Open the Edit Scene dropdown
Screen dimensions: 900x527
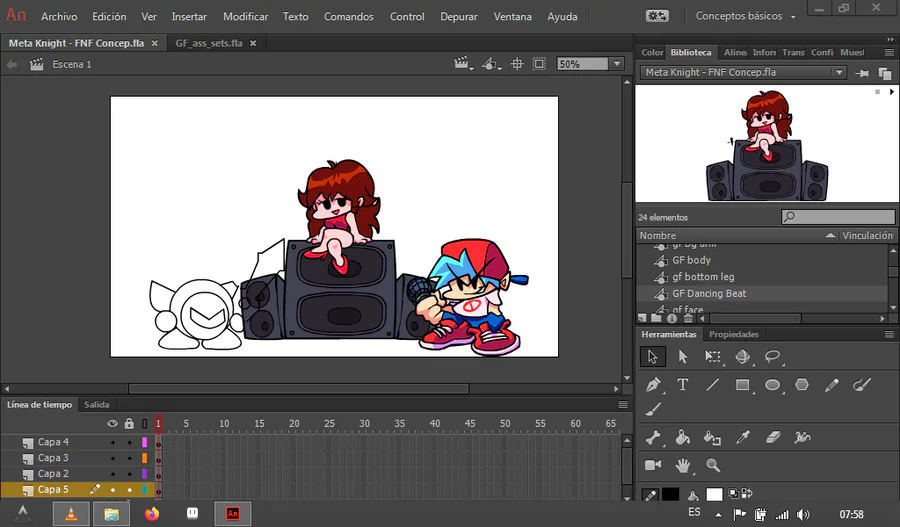463,64
